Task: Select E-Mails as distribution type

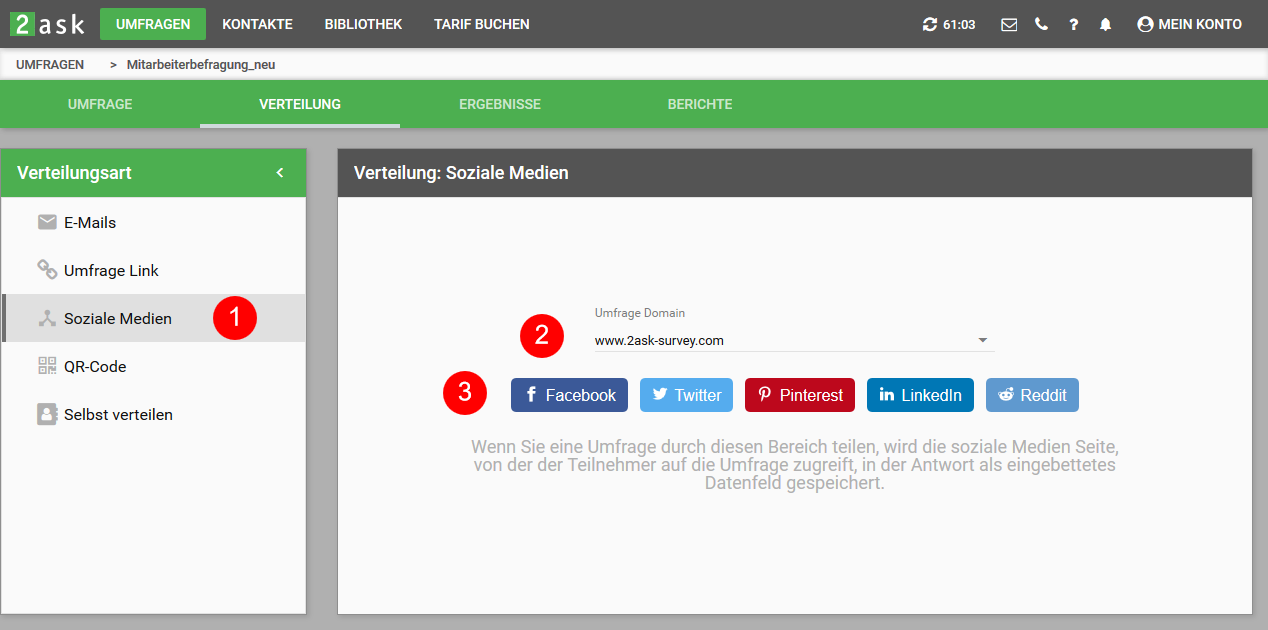Action: pyautogui.click(x=88, y=222)
